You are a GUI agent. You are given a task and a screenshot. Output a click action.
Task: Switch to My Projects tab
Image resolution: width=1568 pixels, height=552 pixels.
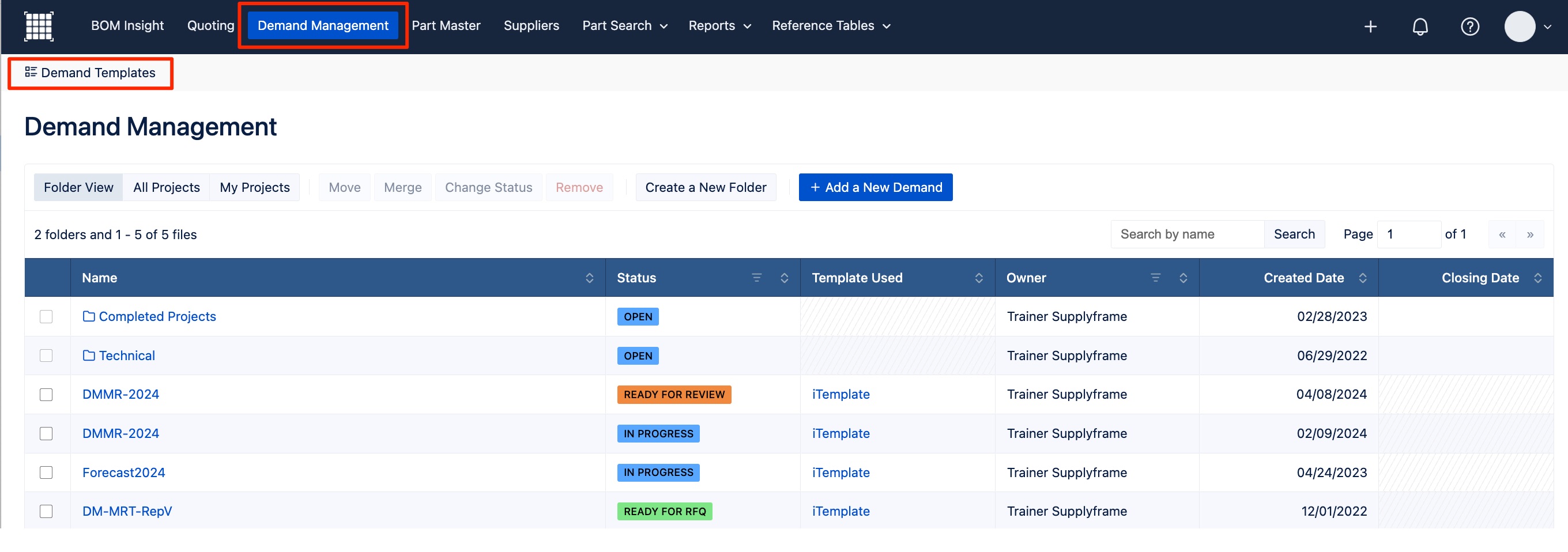coord(254,187)
